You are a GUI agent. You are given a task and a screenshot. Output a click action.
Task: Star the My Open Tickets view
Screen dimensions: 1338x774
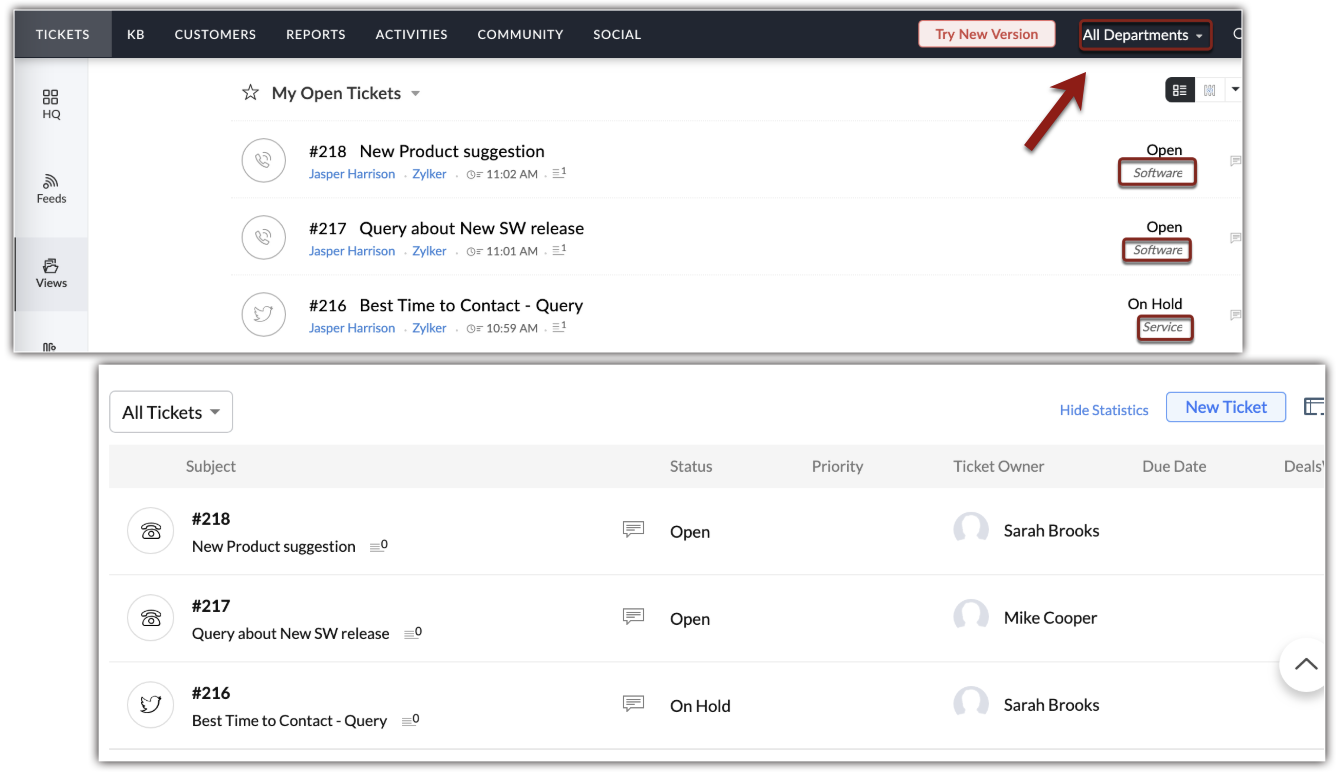pyautogui.click(x=250, y=93)
